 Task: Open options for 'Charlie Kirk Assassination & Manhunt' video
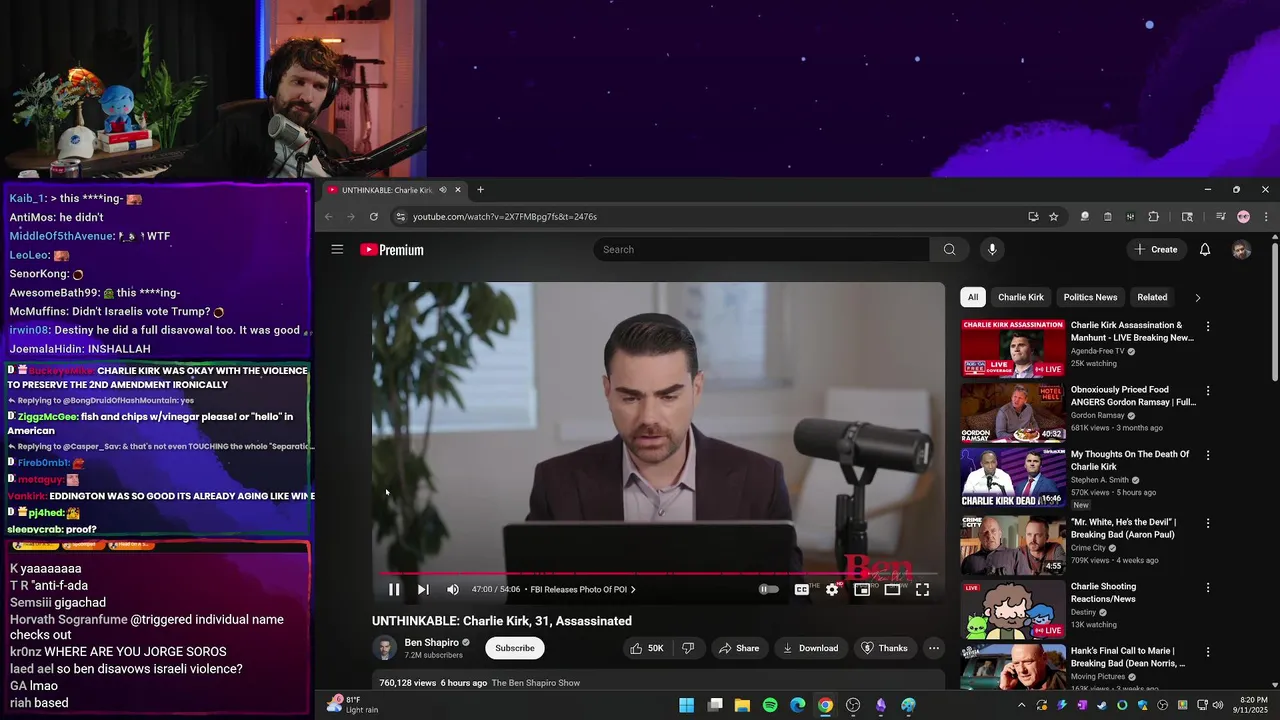tap(1208, 326)
